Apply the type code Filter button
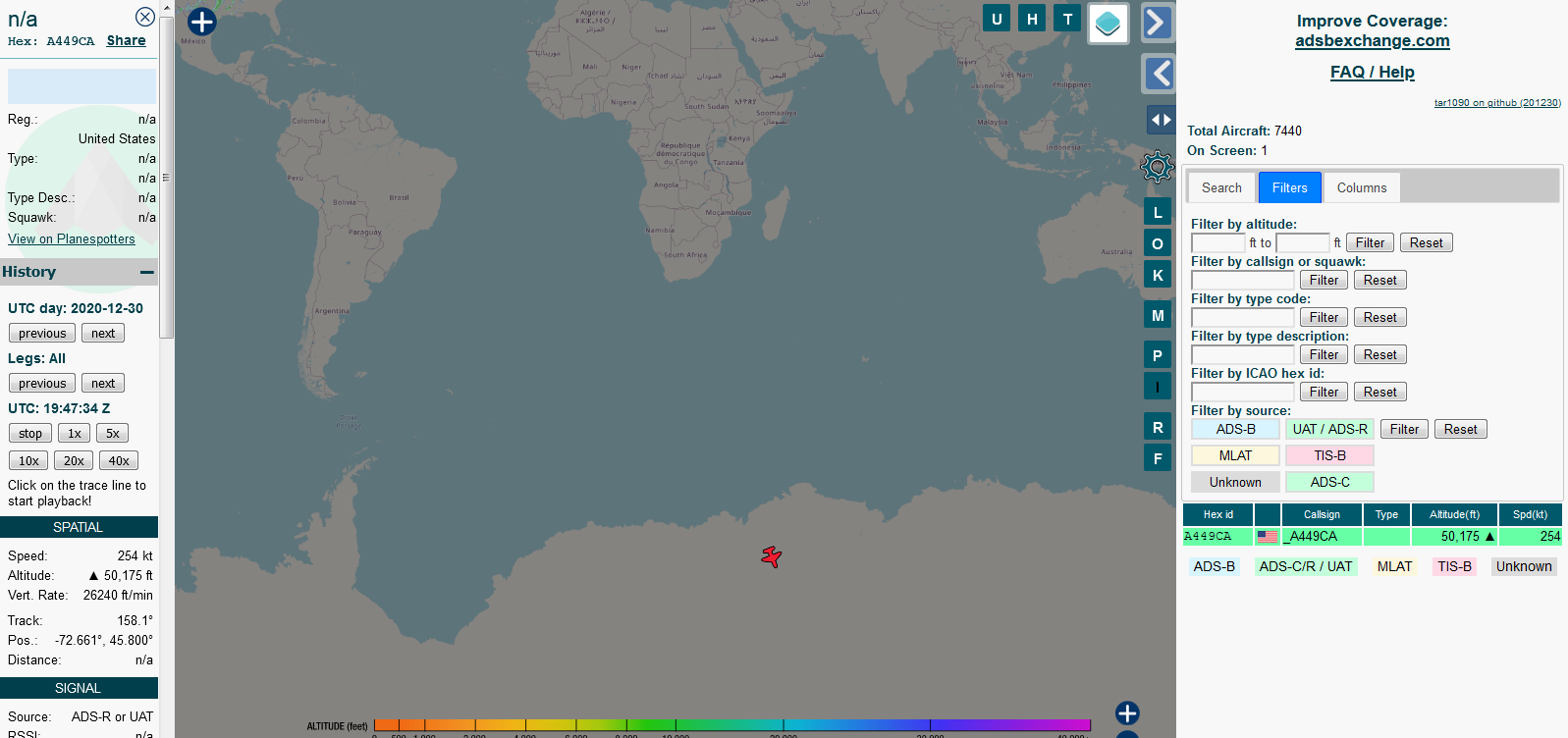This screenshot has height=738, width=1568. [x=1324, y=318]
